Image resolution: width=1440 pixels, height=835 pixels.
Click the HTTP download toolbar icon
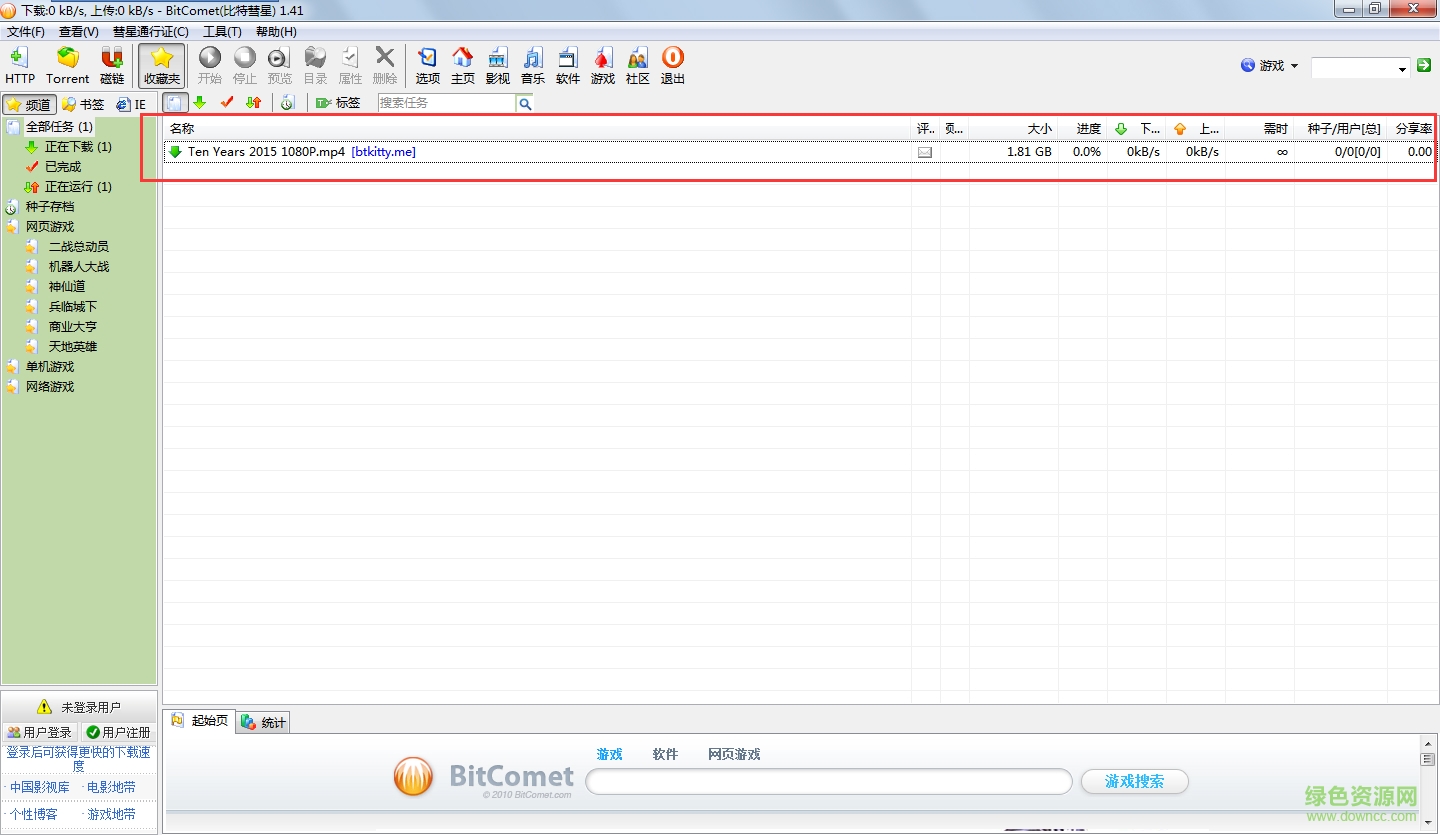[19, 65]
